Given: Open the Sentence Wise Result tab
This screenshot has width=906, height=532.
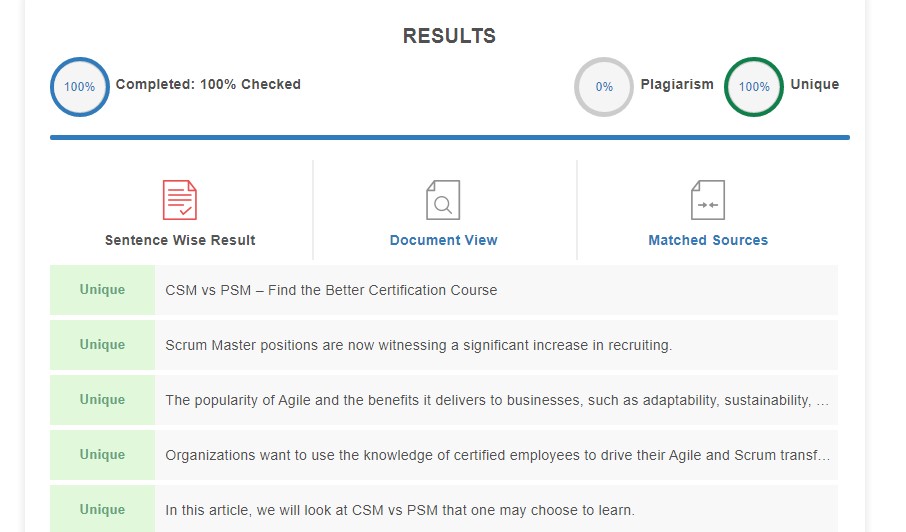Looking at the screenshot, I should (x=180, y=240).
